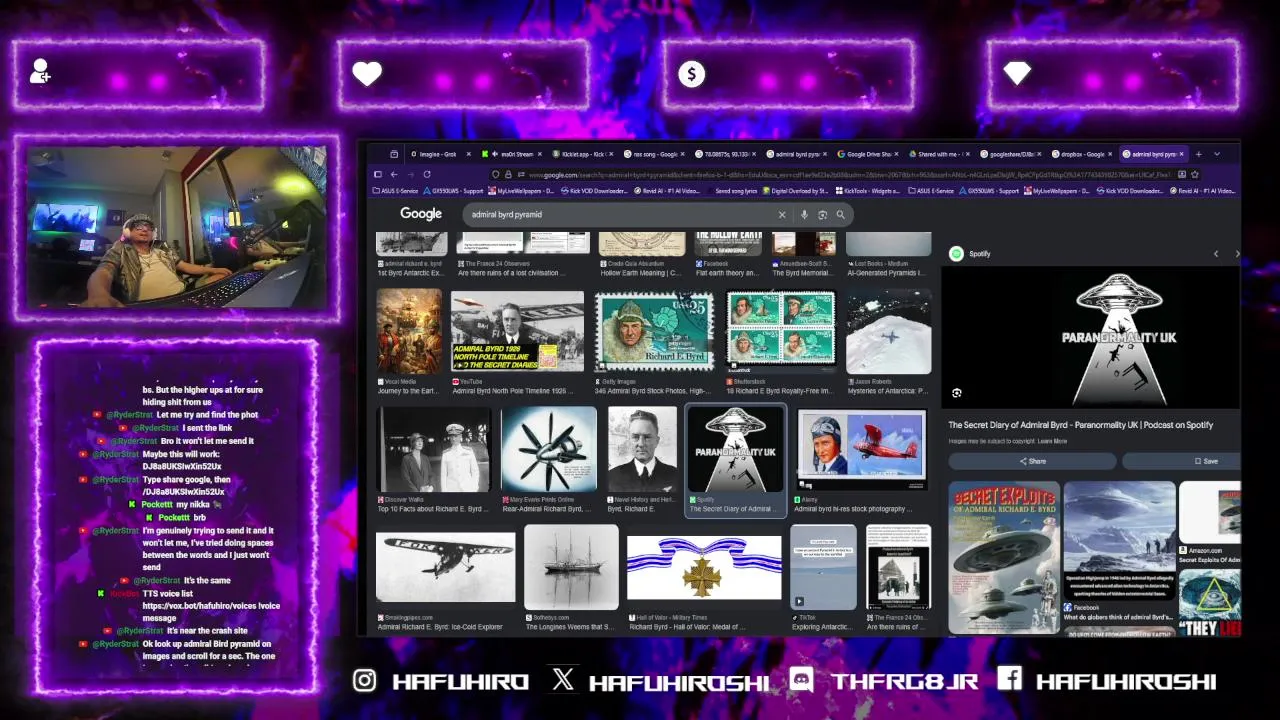The image size is (1280, 720).
Task: Open Secret Exploits of Admiral Byrd cover
Action: [x=1003, y=557]
